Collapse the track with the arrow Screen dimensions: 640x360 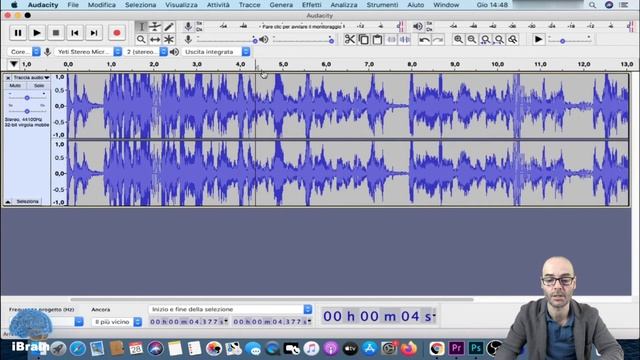click(8, 202)
